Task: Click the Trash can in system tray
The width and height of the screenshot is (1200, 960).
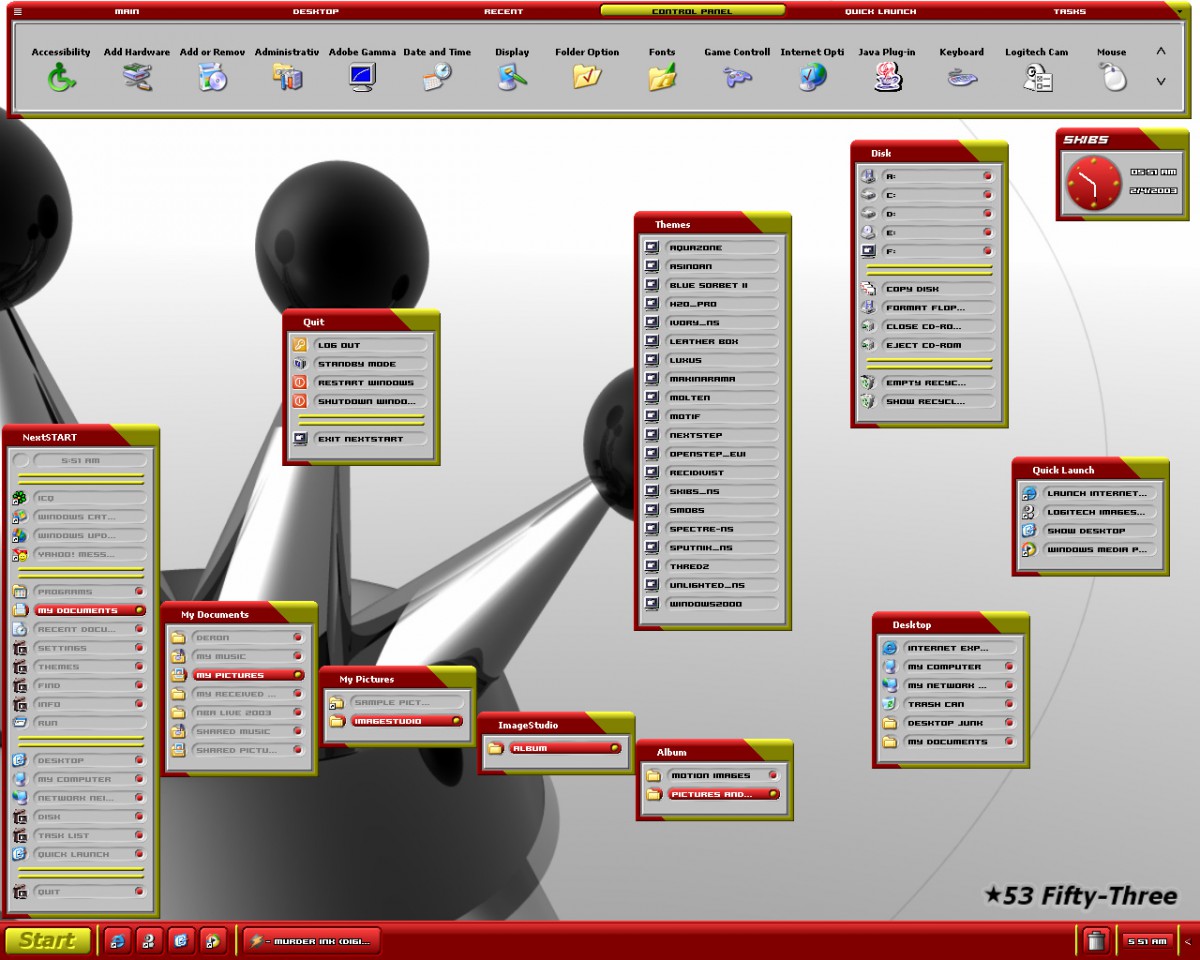Action: coord(1096,941)
